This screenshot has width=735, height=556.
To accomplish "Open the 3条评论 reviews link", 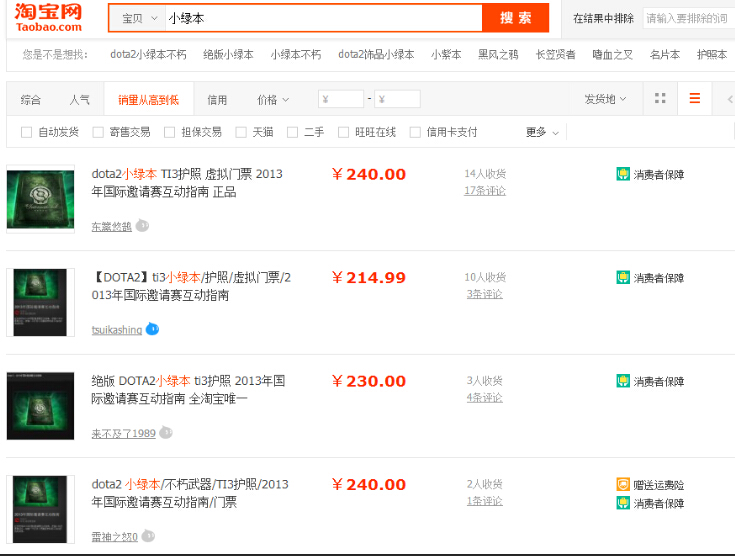I will 485,294.
